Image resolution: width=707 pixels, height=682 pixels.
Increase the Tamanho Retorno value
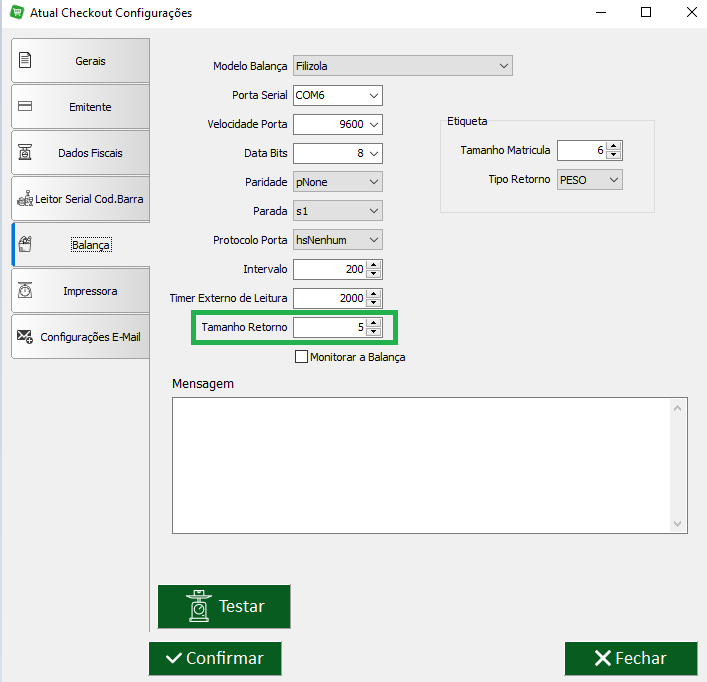[x=374, y=323]
